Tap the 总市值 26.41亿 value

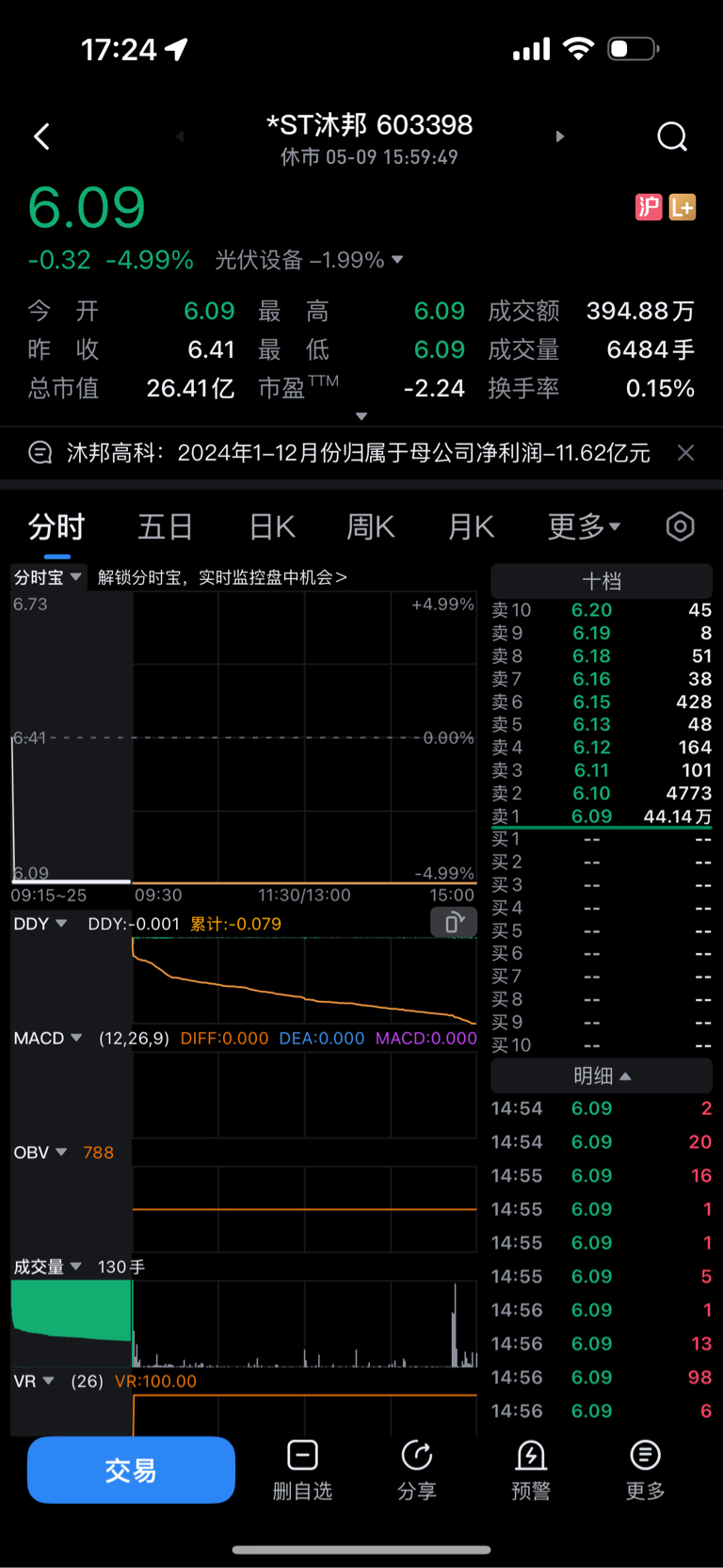[190, 388]
